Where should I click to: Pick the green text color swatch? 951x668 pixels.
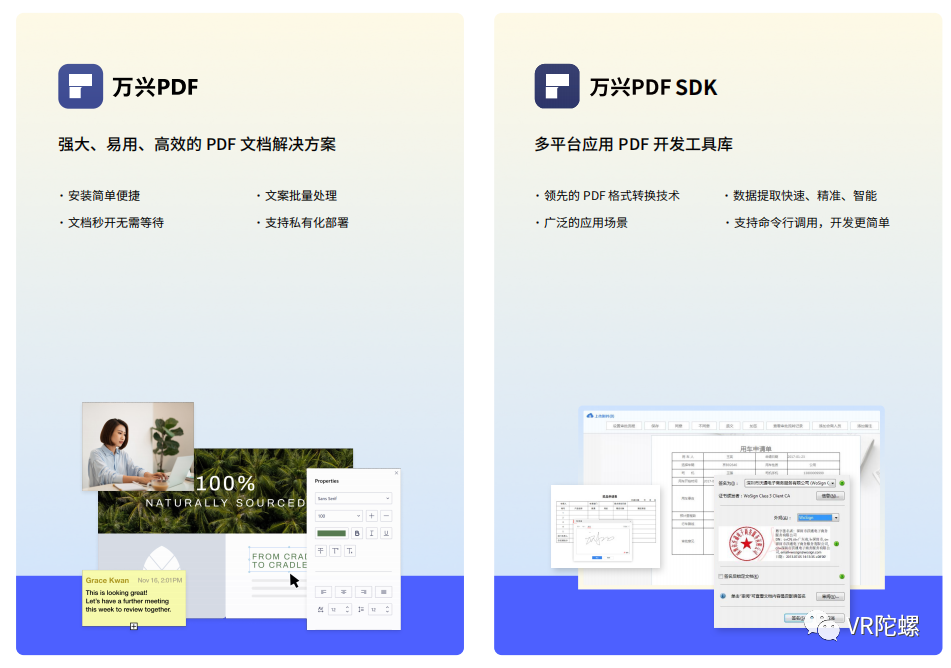click(x=331, y=533)
